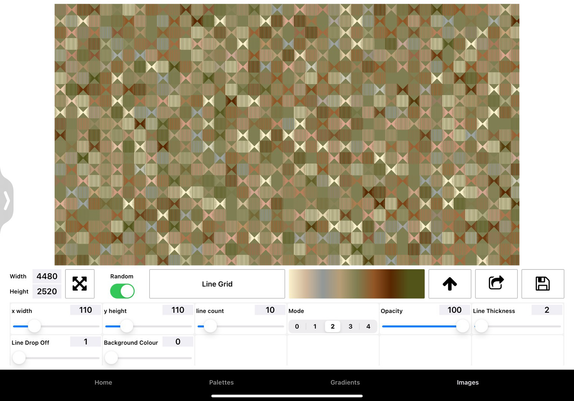This screenshot has width=574, height=401.
Task: Select Mode 2
Action: click(x=332, y=326)
